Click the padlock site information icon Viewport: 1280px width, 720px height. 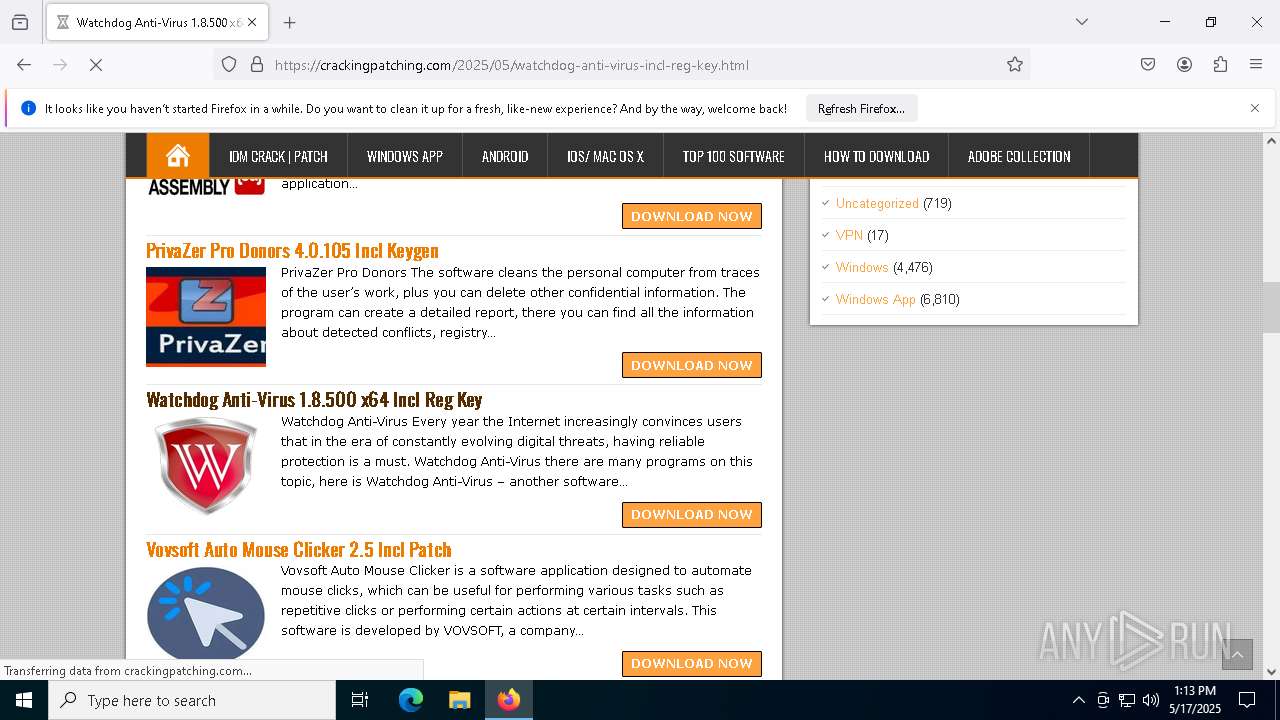(257, 65)
